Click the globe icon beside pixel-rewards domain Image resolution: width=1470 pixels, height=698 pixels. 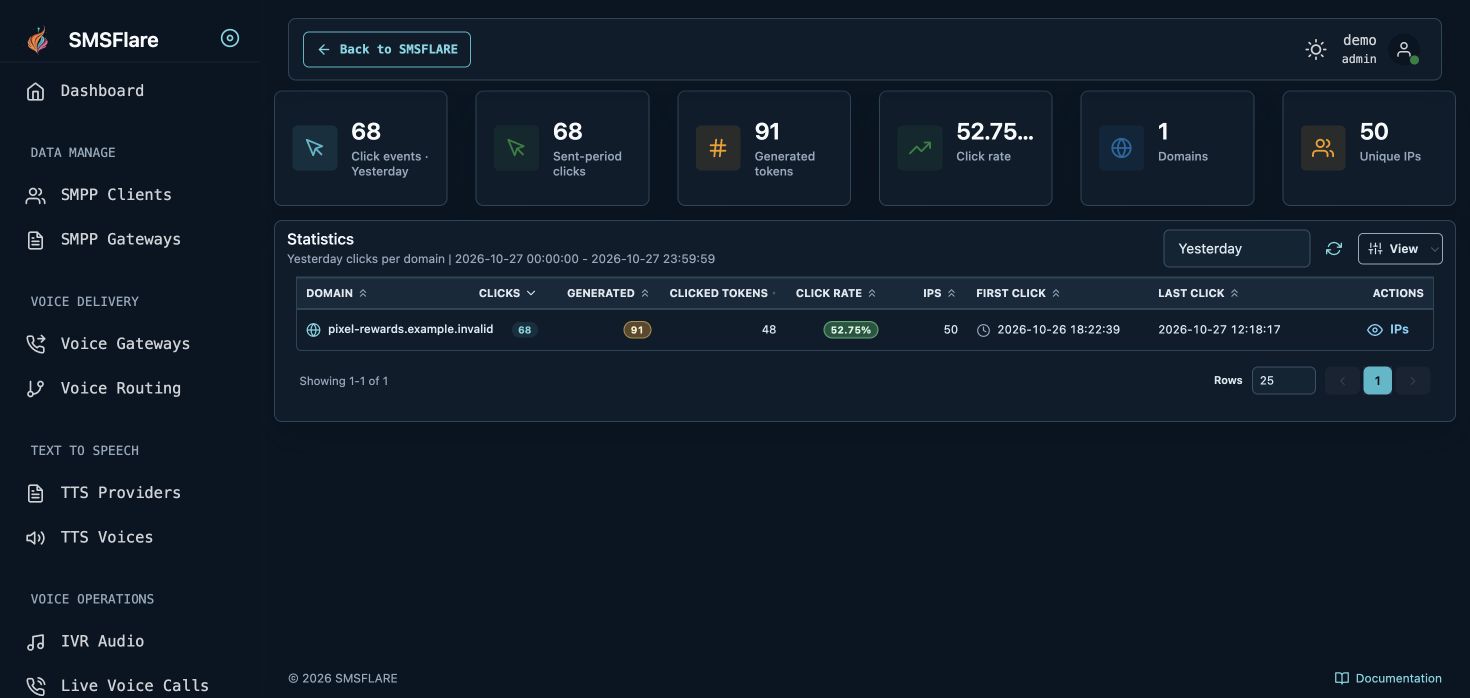(313, 330)
